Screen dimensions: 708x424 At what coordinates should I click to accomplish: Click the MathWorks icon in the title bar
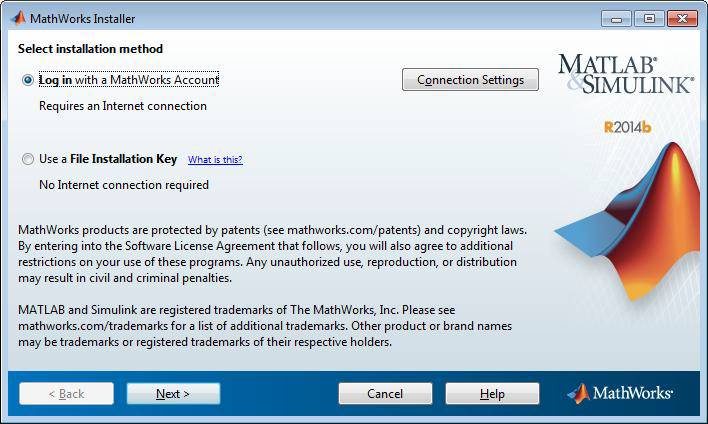click(x=16, y=18)
